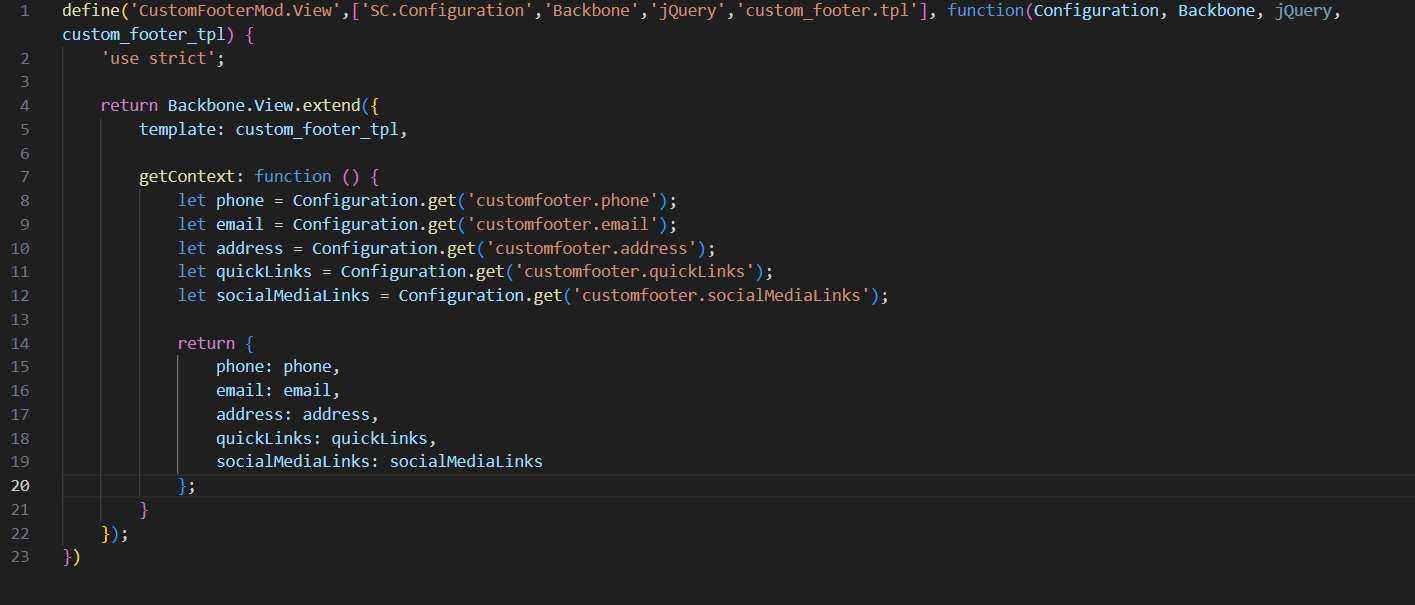Place cursor at closing brace on line 20
Image resolution: width=1415 pixels, height=605 pixels.
(183, 486)
